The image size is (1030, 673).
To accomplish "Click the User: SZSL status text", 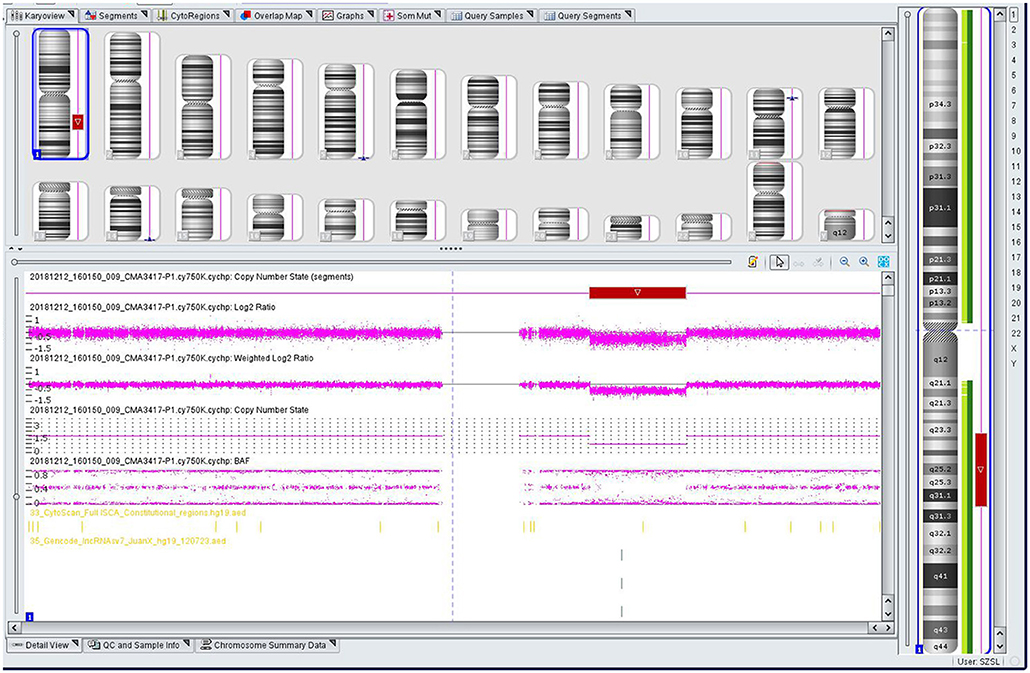I will (x=979, y=662).
